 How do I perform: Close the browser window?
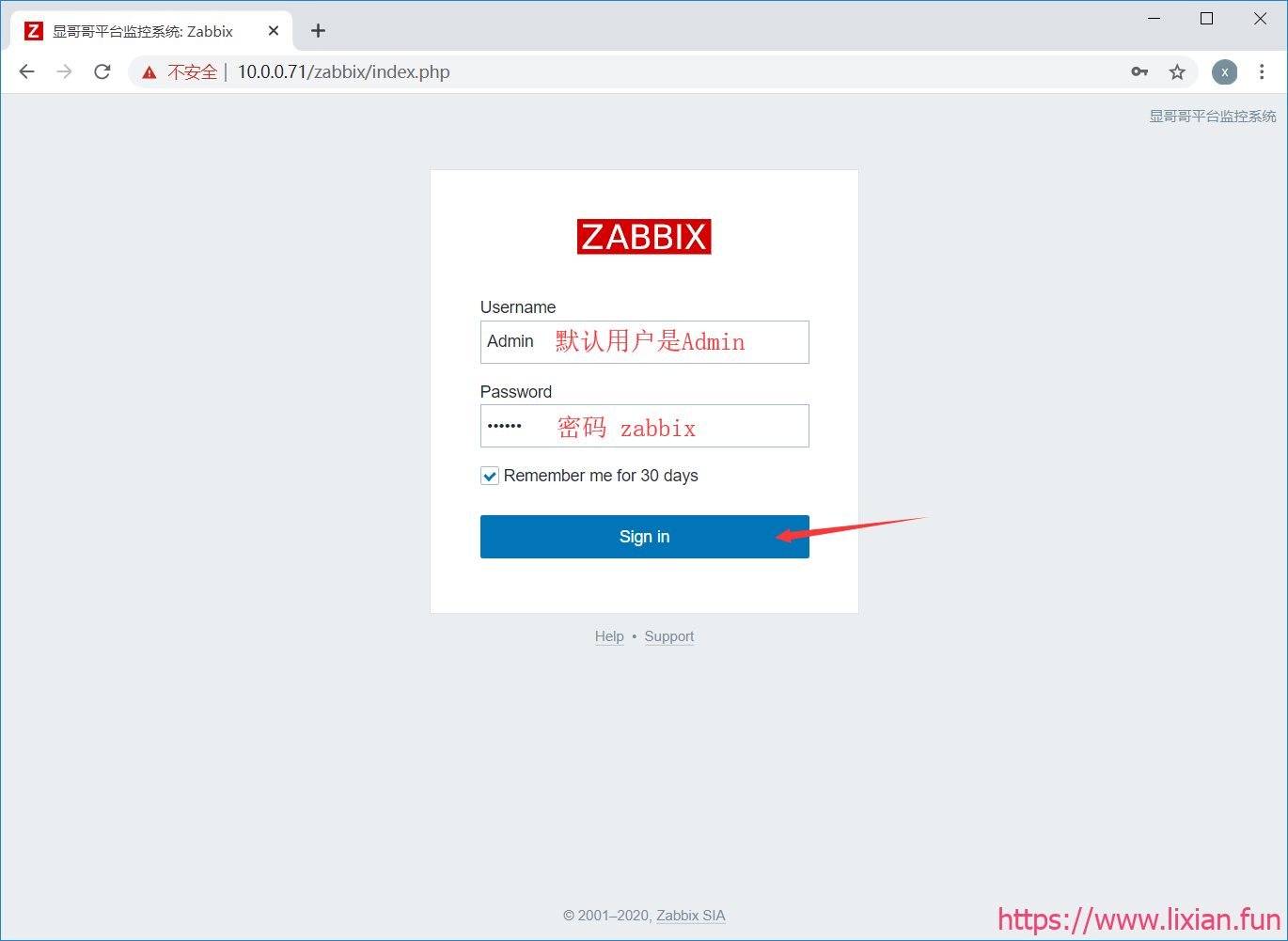point(1261,19)
